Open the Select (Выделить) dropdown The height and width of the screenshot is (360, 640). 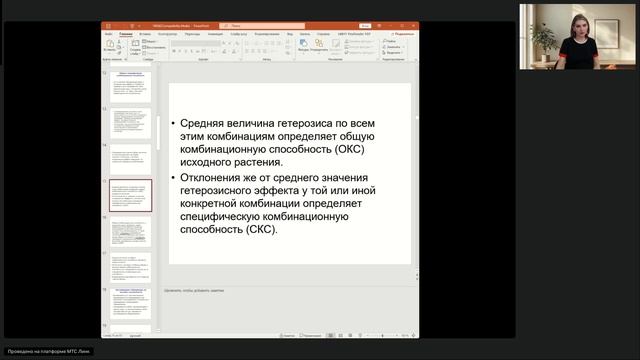click(393, 53)
